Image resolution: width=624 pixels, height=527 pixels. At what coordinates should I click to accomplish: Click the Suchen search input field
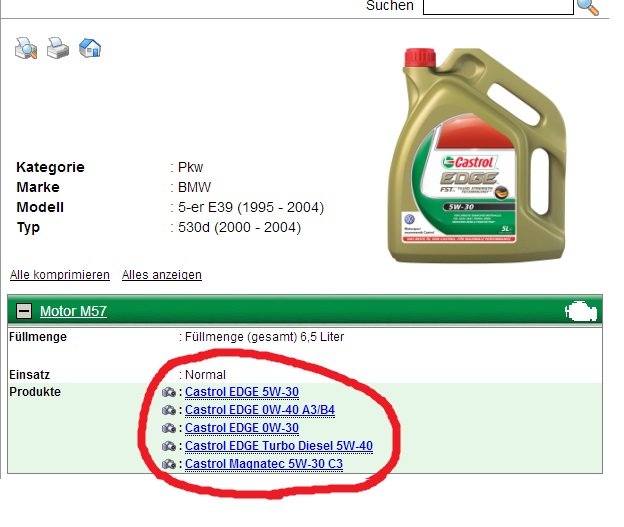pos(498,6)
